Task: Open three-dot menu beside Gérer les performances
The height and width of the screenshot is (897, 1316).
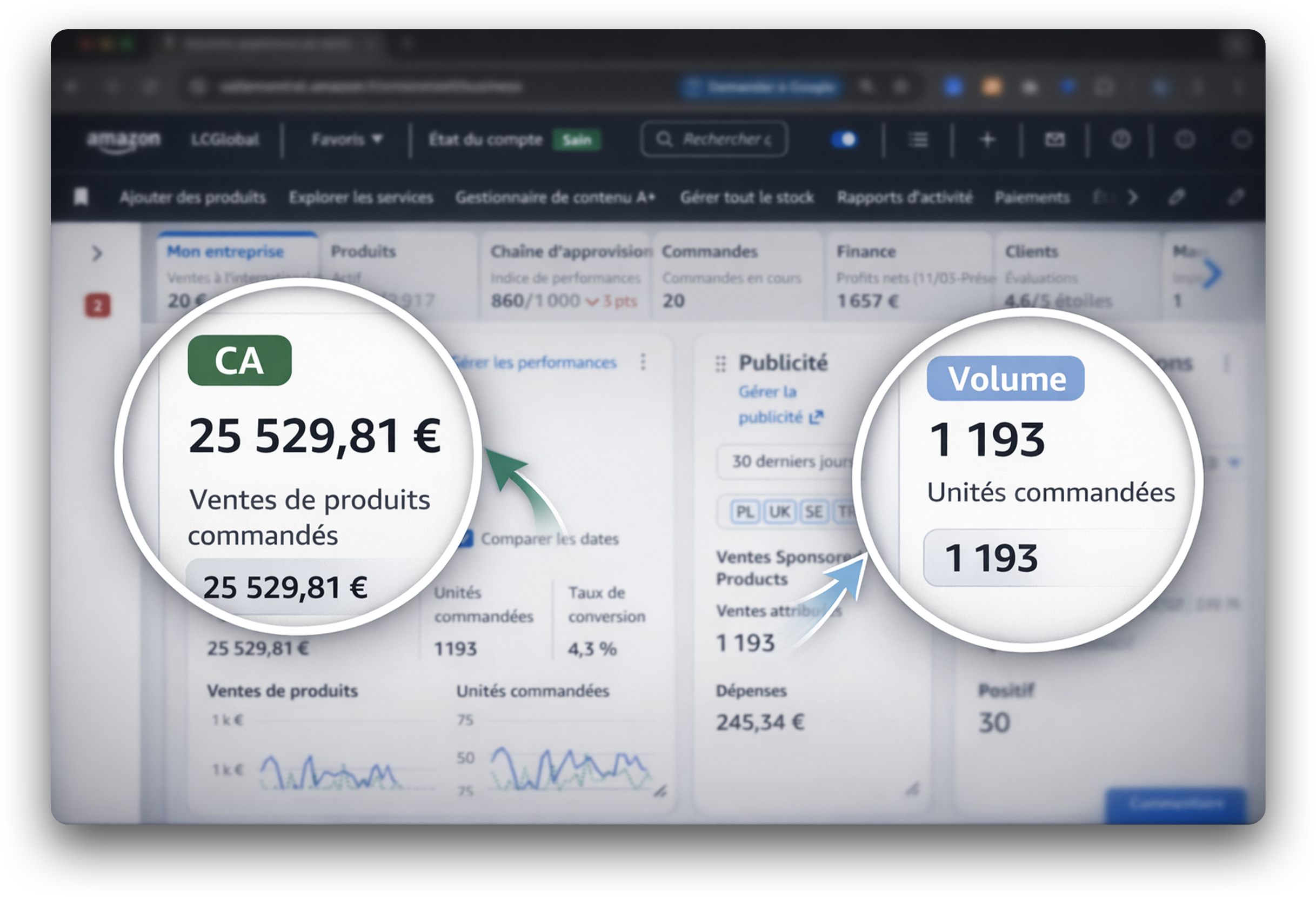Action: click(643, 362)
